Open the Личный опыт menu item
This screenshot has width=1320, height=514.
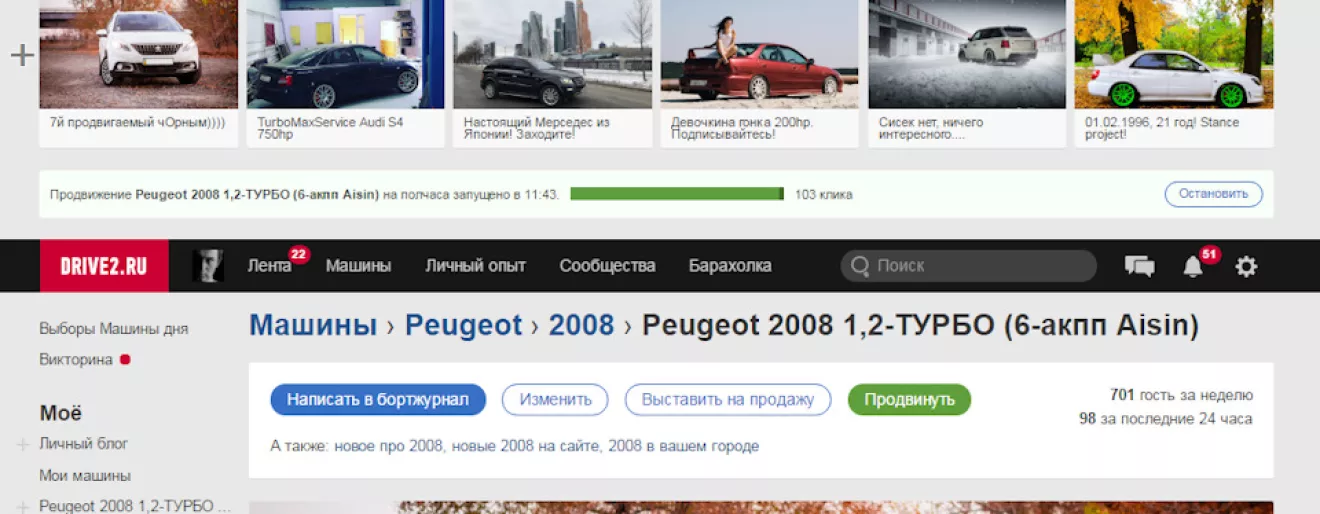click(x=475, y=266)
